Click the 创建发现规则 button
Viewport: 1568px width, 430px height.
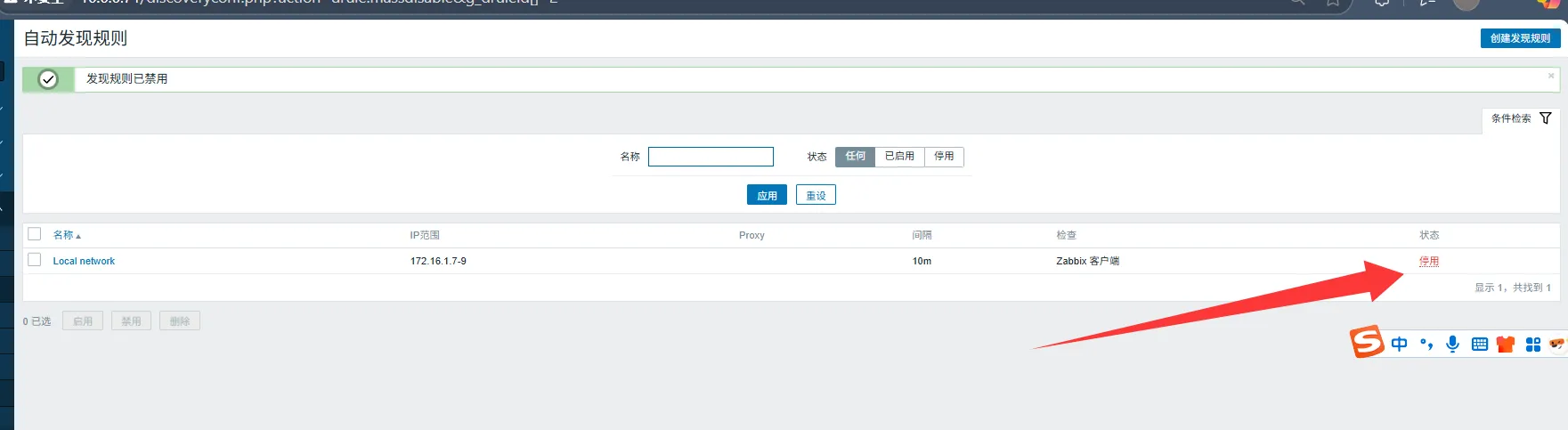[1520, 38]
